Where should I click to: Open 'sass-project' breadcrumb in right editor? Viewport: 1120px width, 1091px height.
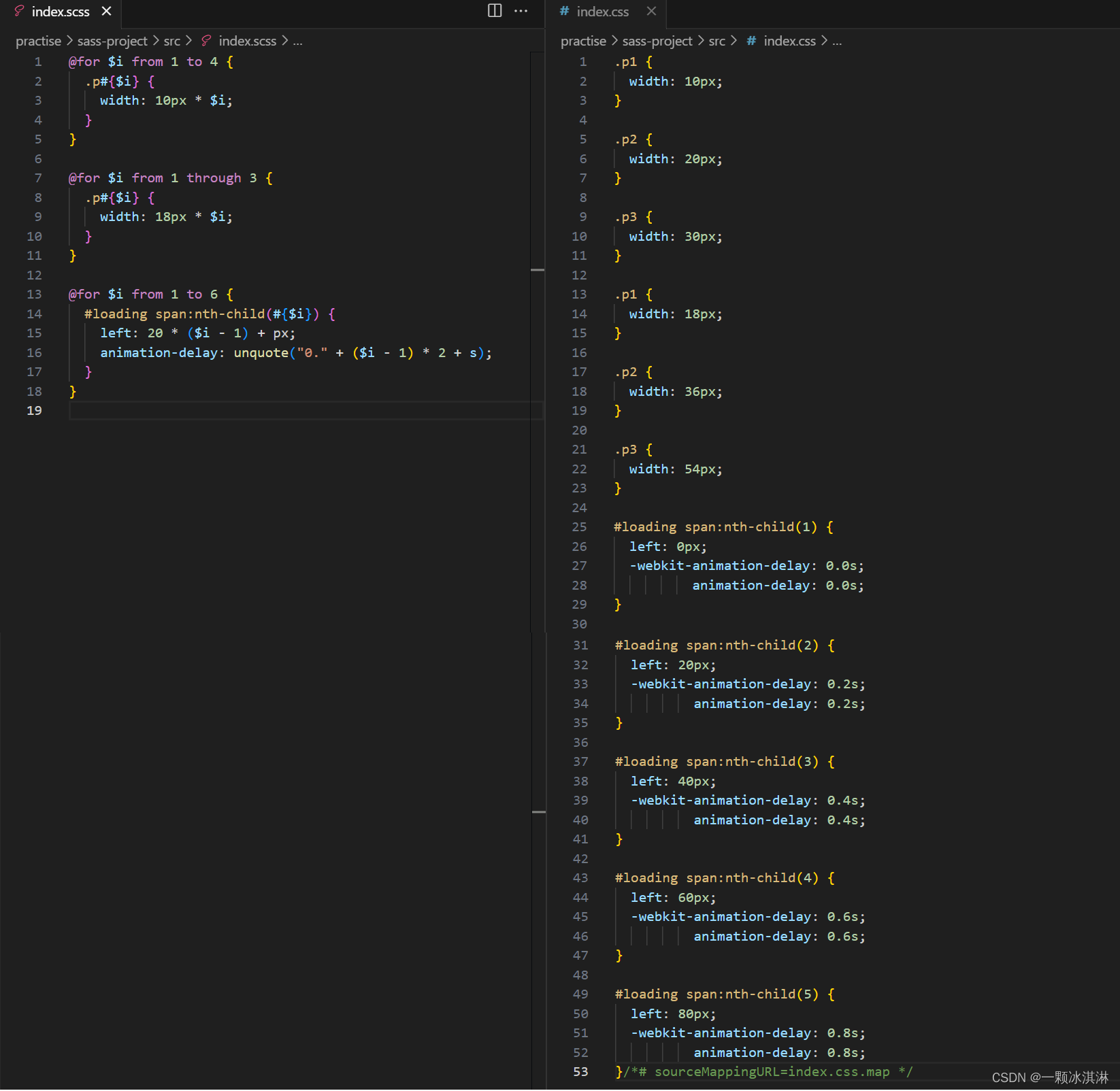(657, 41)
